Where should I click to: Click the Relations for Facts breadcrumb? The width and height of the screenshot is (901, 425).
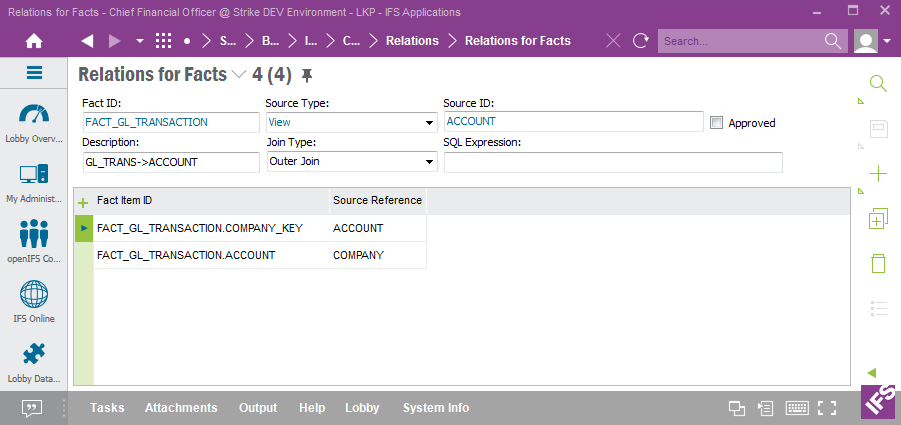click(x=518, y=41)
